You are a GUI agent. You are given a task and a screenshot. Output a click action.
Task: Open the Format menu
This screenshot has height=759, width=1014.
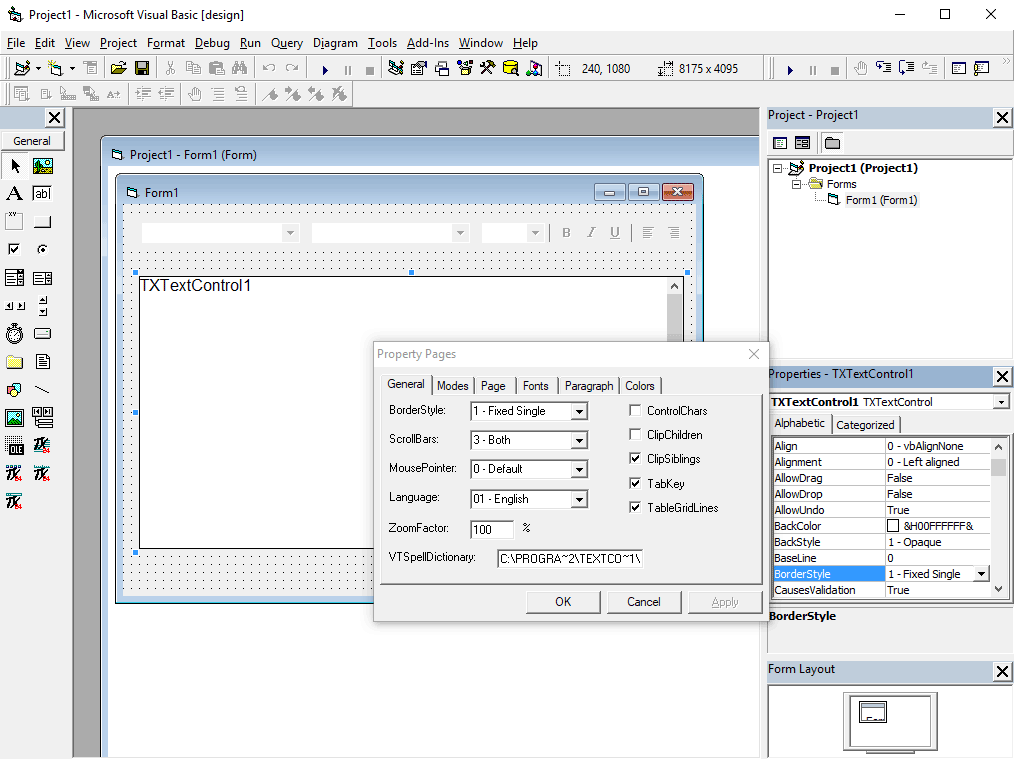(166, 43)
